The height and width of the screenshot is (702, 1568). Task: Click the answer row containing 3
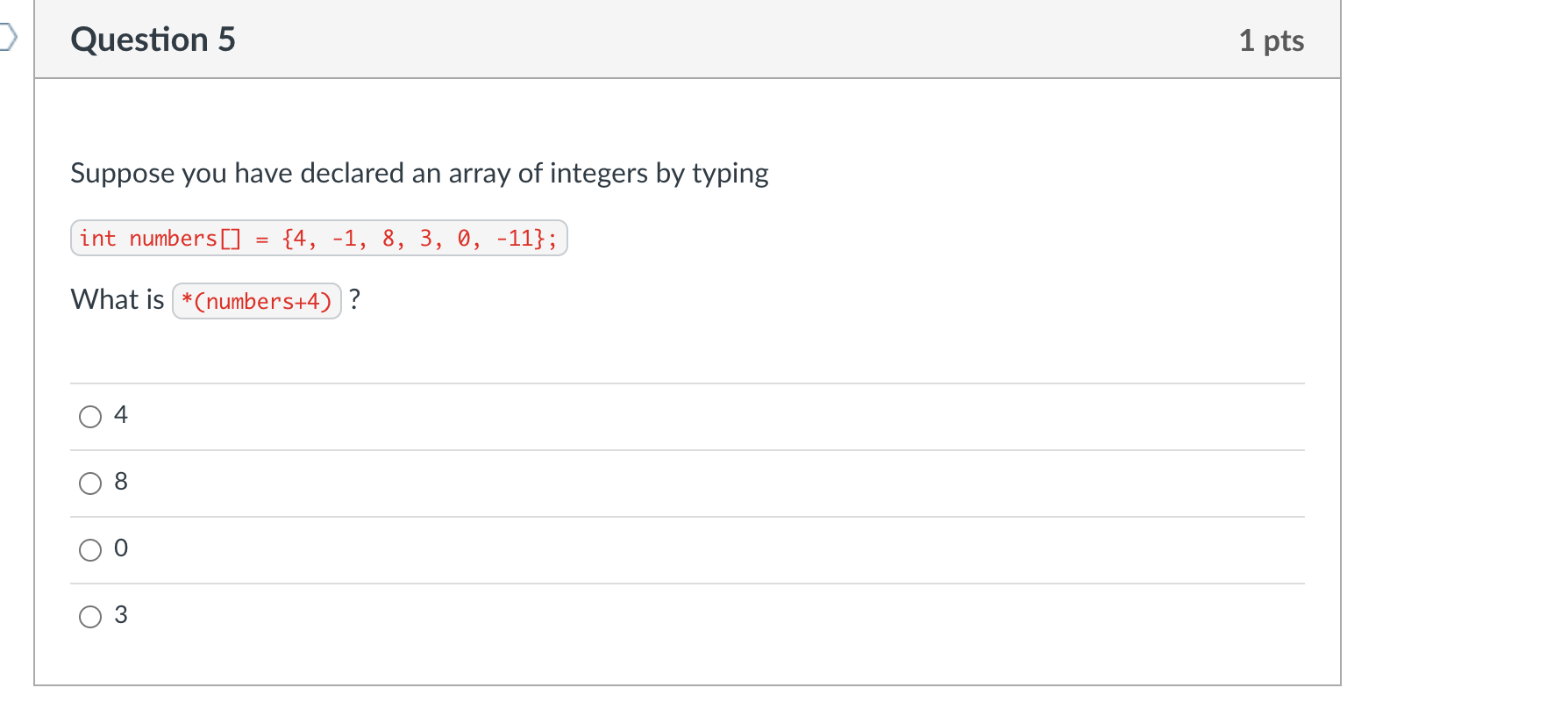[x=614, y=616]
